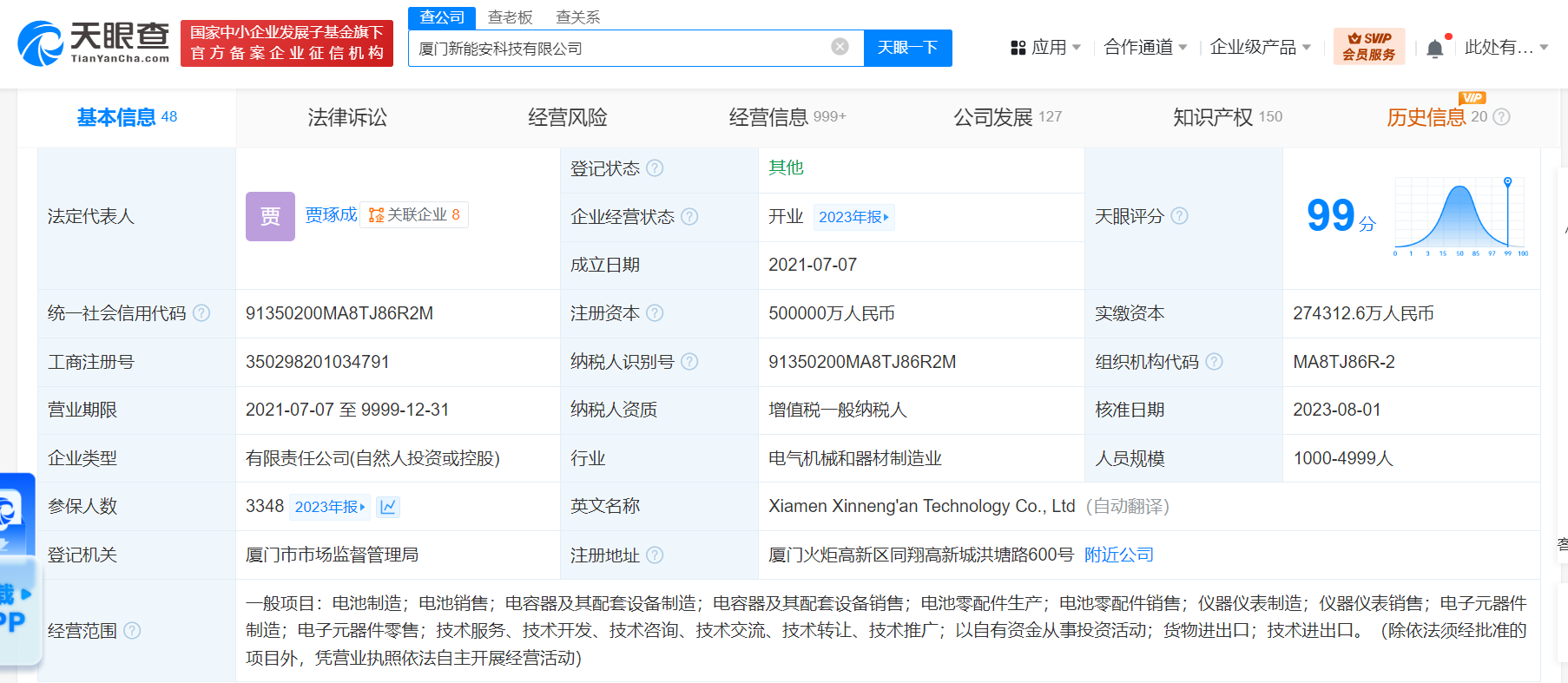Select organization code MA8TJ86R-2
The height and width of the screenshot is (683, 1568).
pyautogui.click(x=1344, y=362)
